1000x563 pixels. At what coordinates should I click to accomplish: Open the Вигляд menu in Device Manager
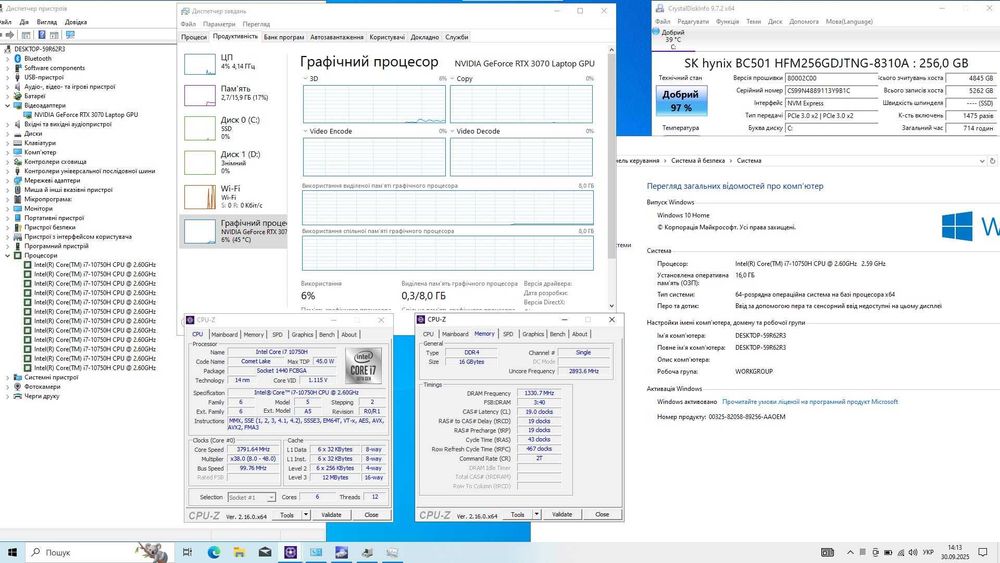[x=47, y=22]
